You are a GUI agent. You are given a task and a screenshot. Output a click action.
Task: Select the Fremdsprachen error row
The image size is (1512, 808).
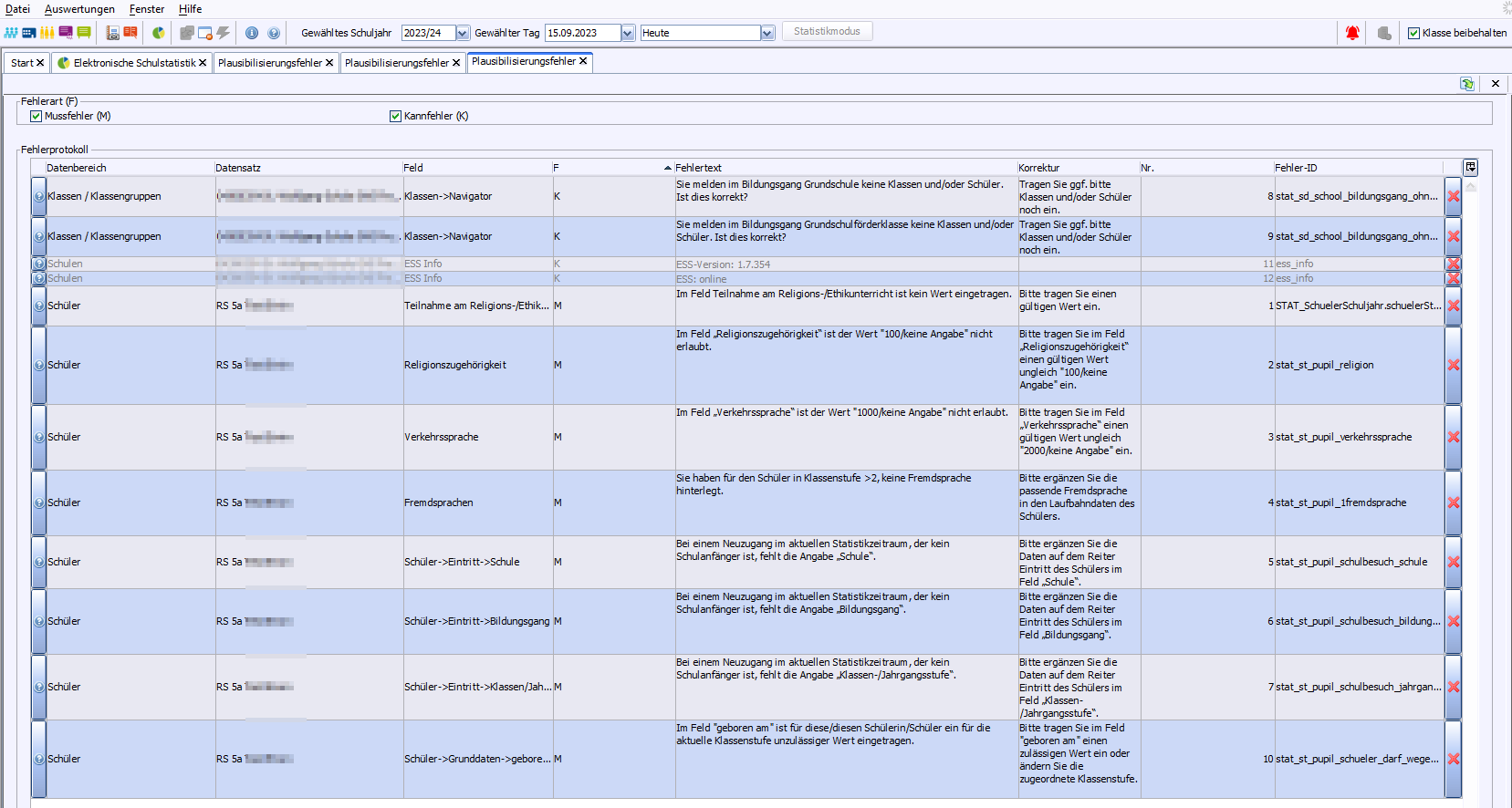point(438,502)
